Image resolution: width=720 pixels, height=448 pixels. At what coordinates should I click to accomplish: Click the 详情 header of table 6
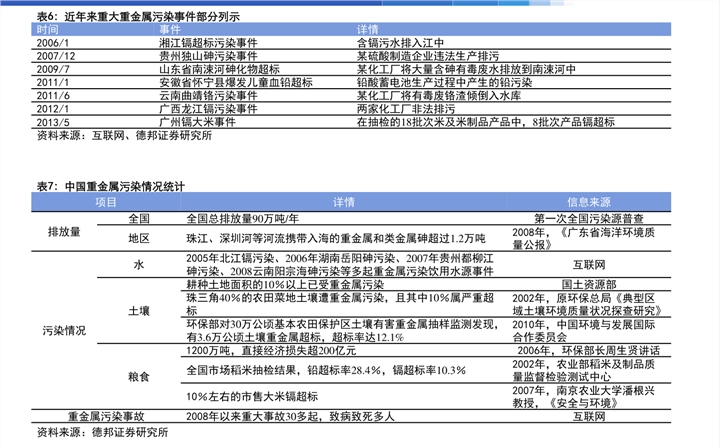[x=367, y=29]
